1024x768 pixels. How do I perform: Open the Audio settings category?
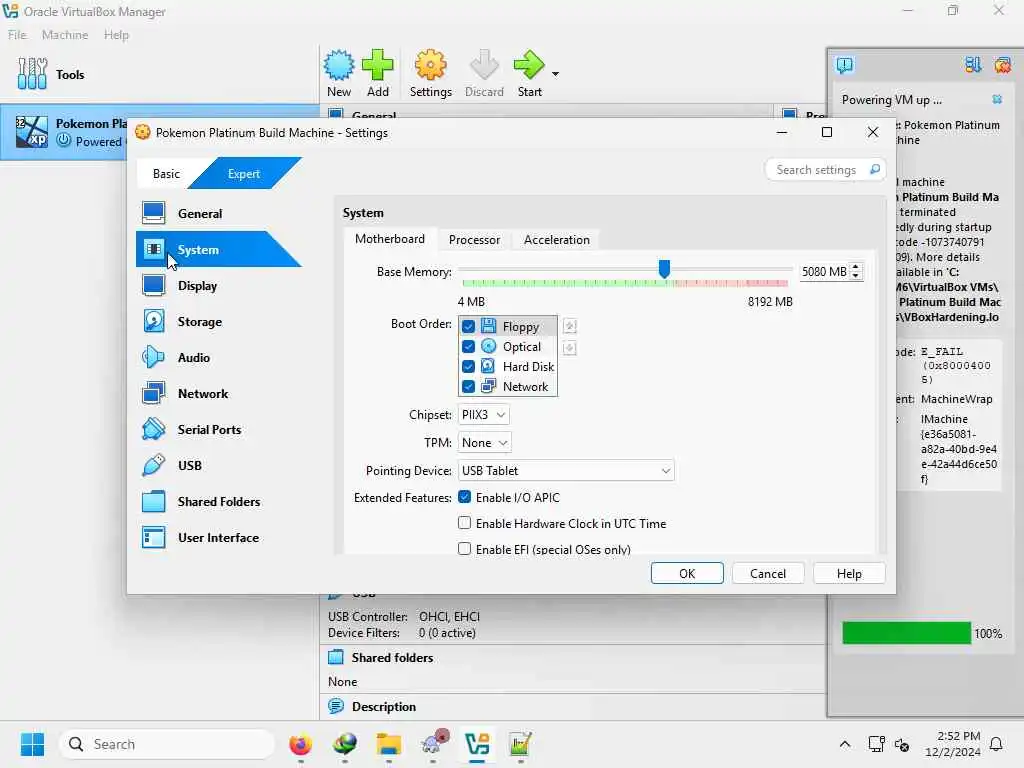(x=193, y=357)
